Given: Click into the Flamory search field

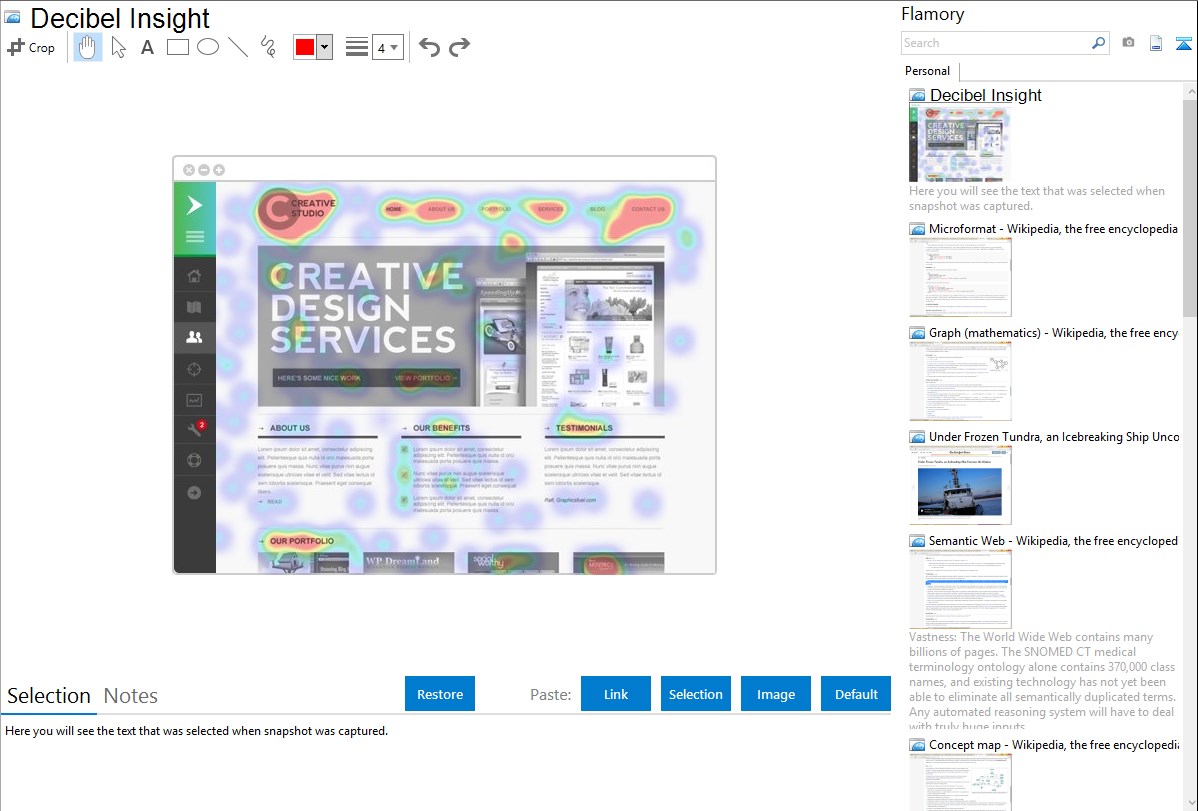Looking at the screenshot, I should tap(995, 43).
